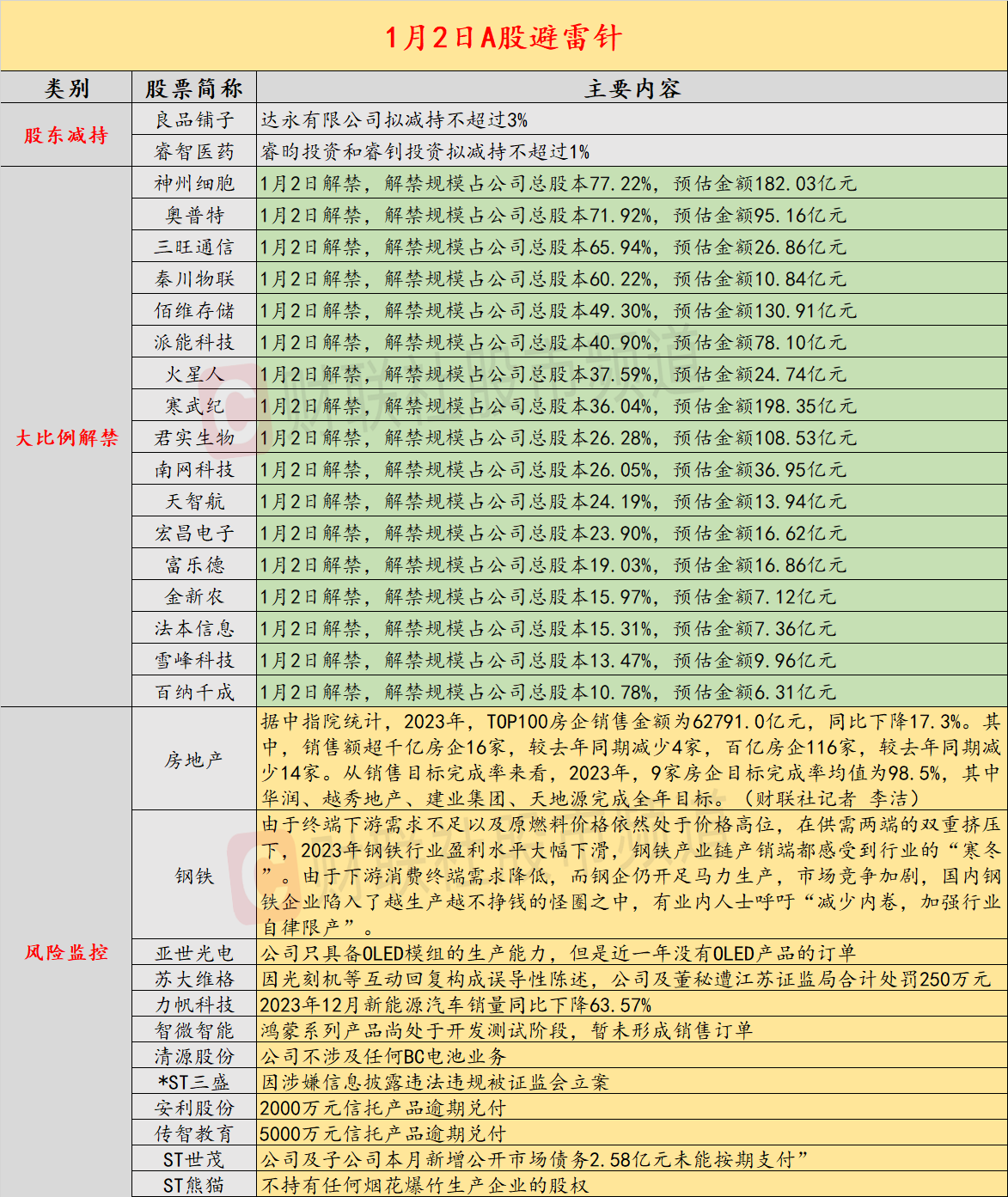This screenshot has width=1008, height=1197.
Task: Select stock name 寒武纪
Action: point(194,406)
